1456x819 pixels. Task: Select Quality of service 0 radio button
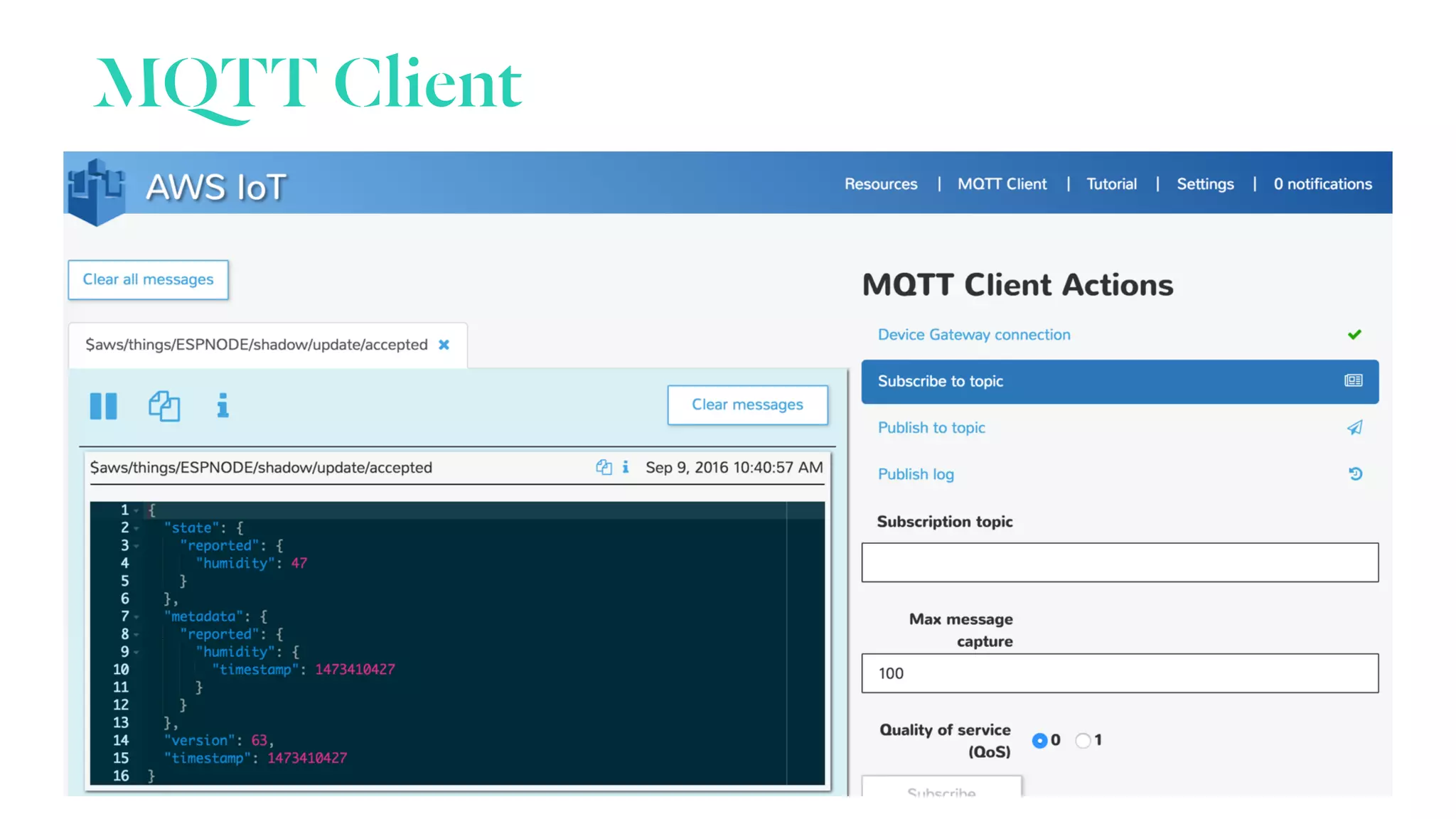point(1039,740)
